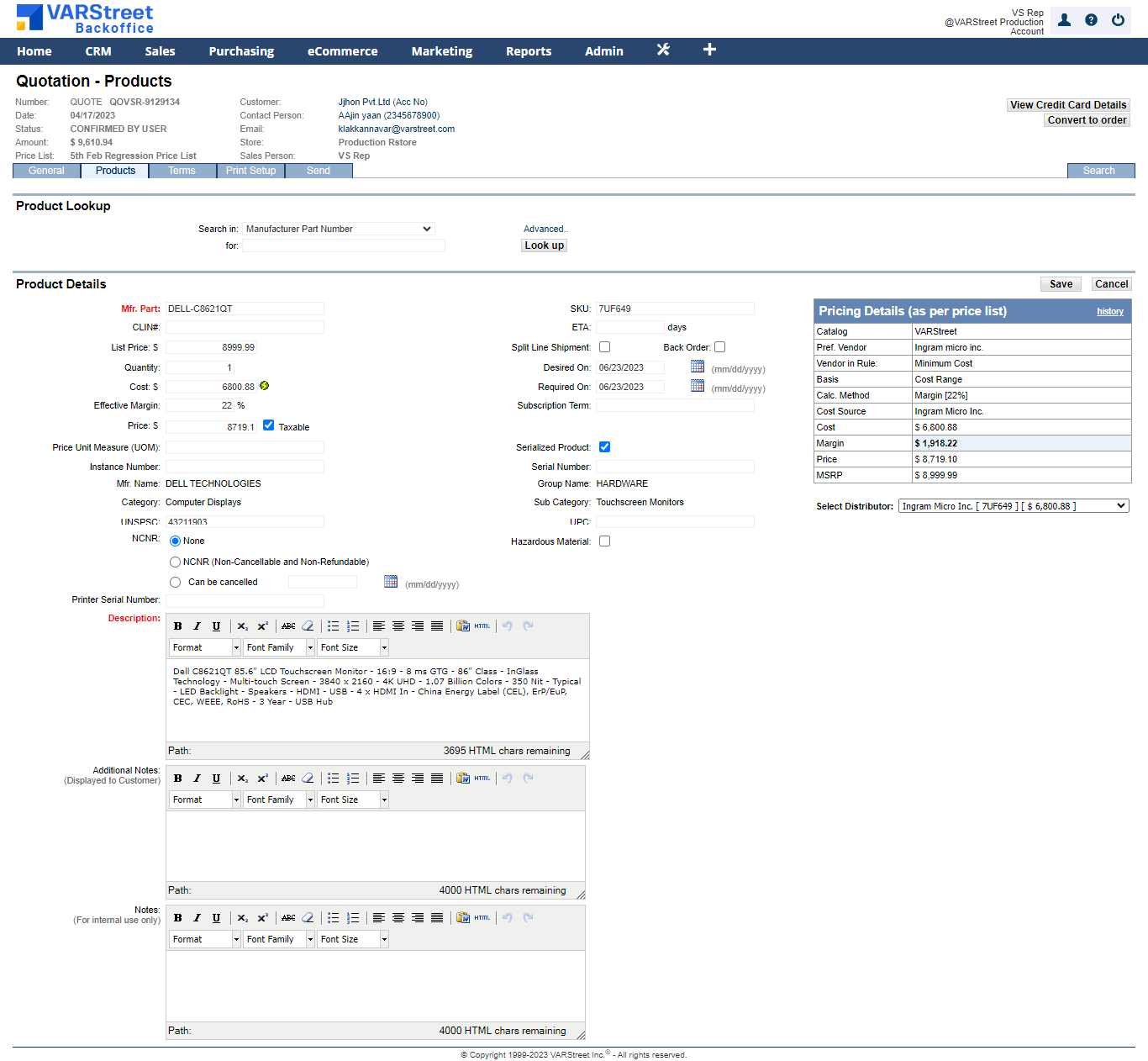1148x1061 pixels.
Task: Click the Save button
Action: (x=1061, y=284)
